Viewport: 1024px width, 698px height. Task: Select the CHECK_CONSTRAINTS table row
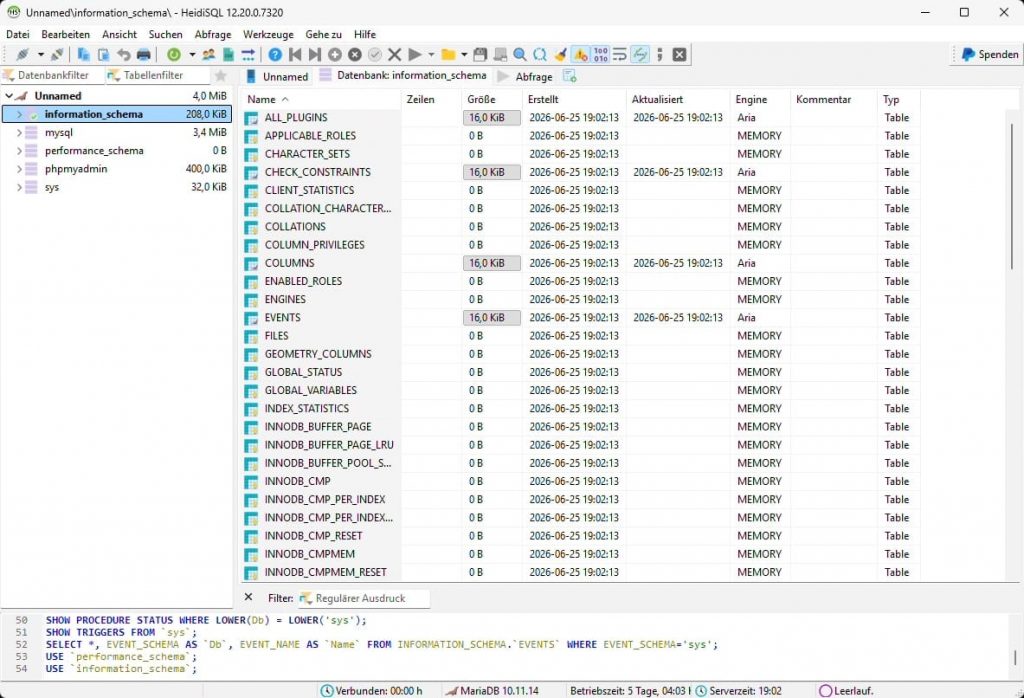[x=581, y=172]
